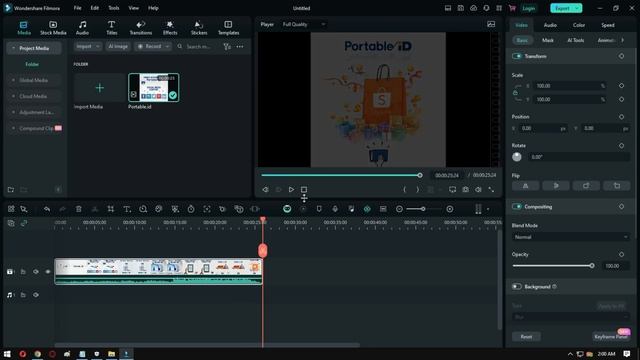640x360 pixels.
Task: Toggle the Scale lock aspect ratio icon
Action: [x=515, y=93]
